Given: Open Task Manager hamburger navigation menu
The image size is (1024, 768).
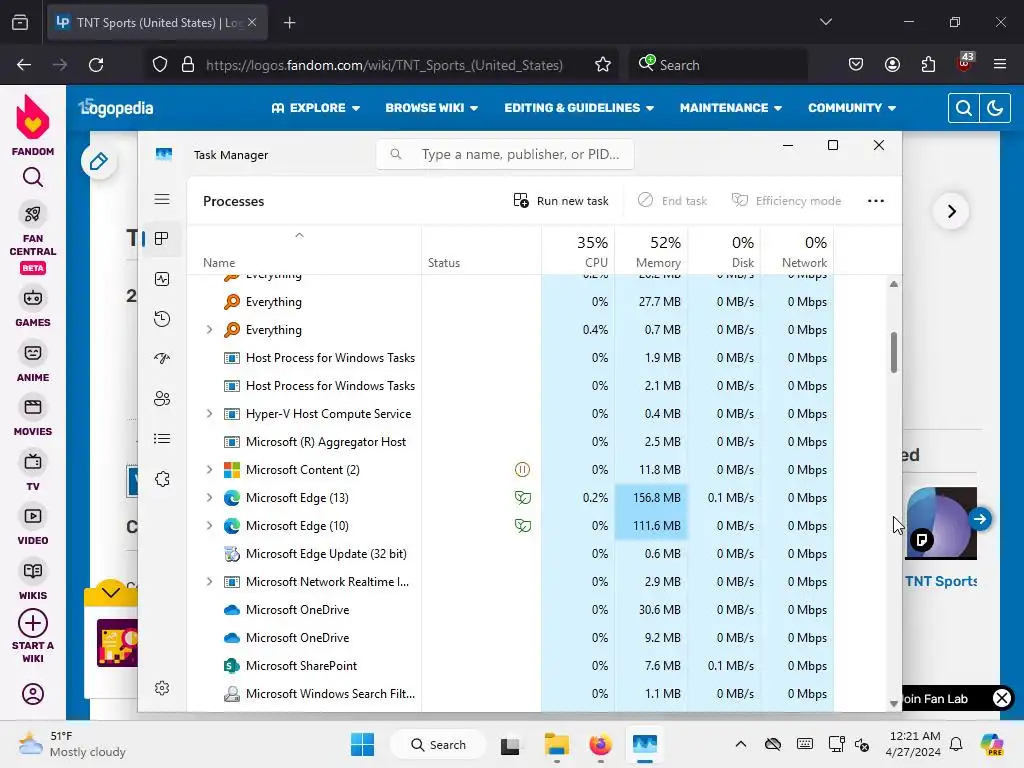Looking at the screenshot, I should pos(162,199).
